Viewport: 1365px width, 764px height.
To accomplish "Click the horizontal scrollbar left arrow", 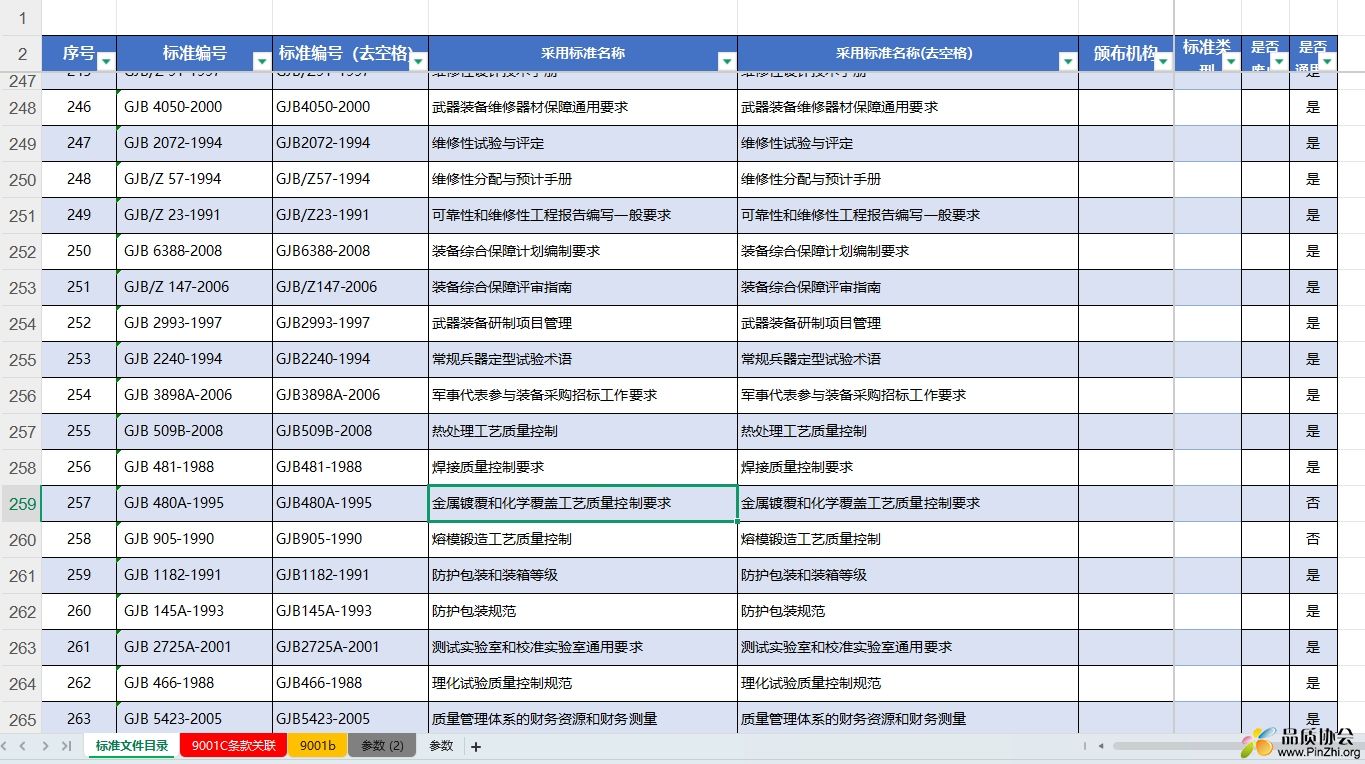I will coord(1101,746).
